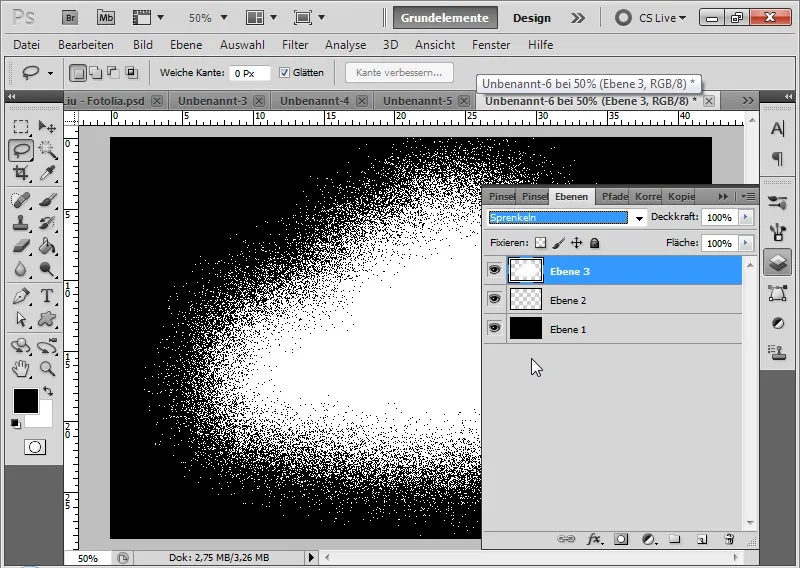Toggle lock all for layer
The image size is (800, 568).
[594, 243]
